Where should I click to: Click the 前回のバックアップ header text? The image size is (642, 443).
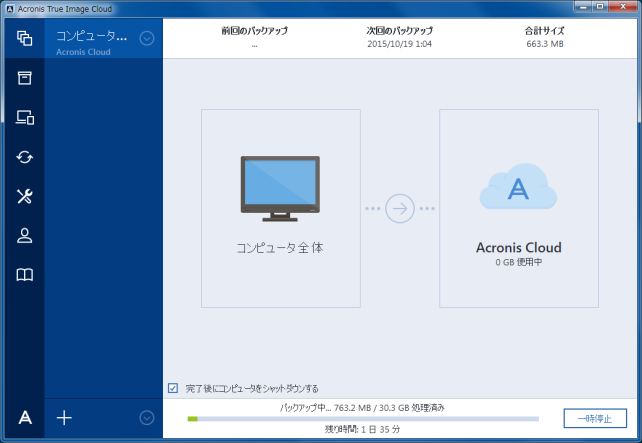point(255,31)
